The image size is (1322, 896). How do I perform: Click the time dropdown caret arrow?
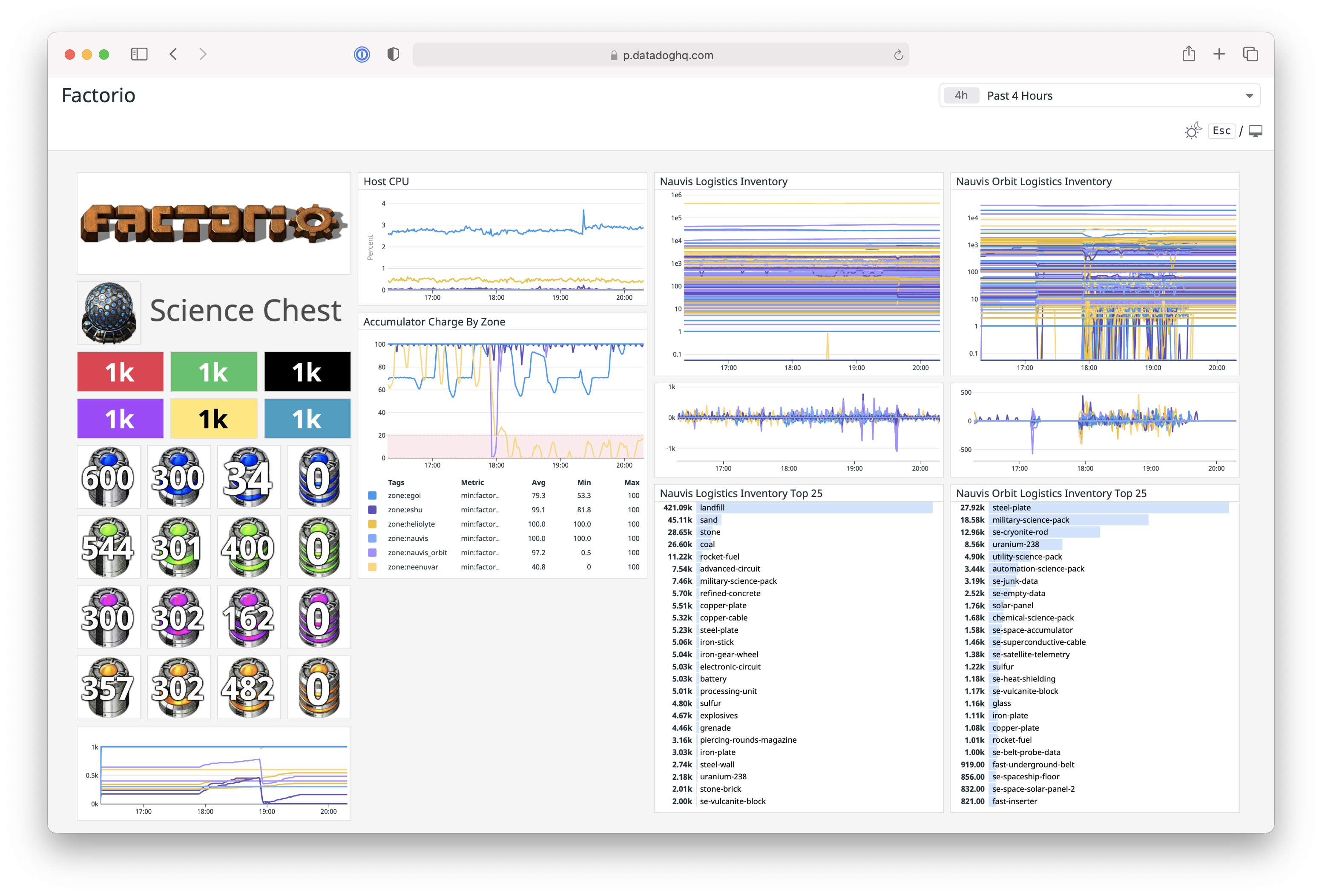1249,95
